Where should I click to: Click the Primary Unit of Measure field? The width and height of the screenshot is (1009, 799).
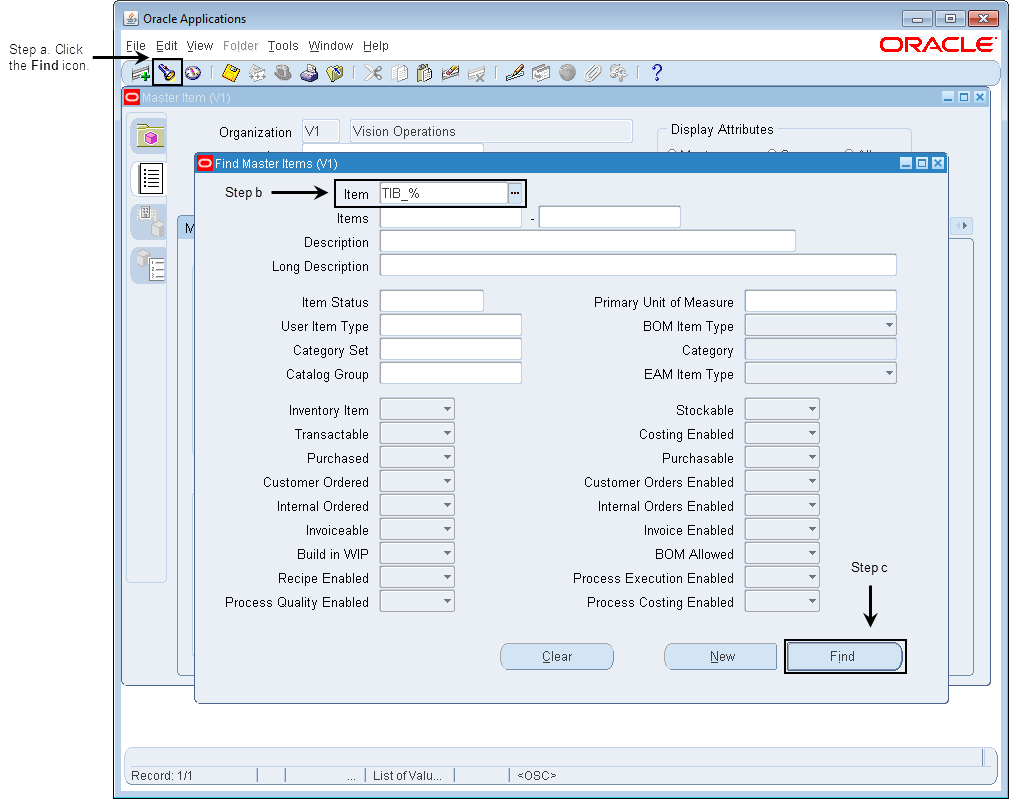point(820,301)
